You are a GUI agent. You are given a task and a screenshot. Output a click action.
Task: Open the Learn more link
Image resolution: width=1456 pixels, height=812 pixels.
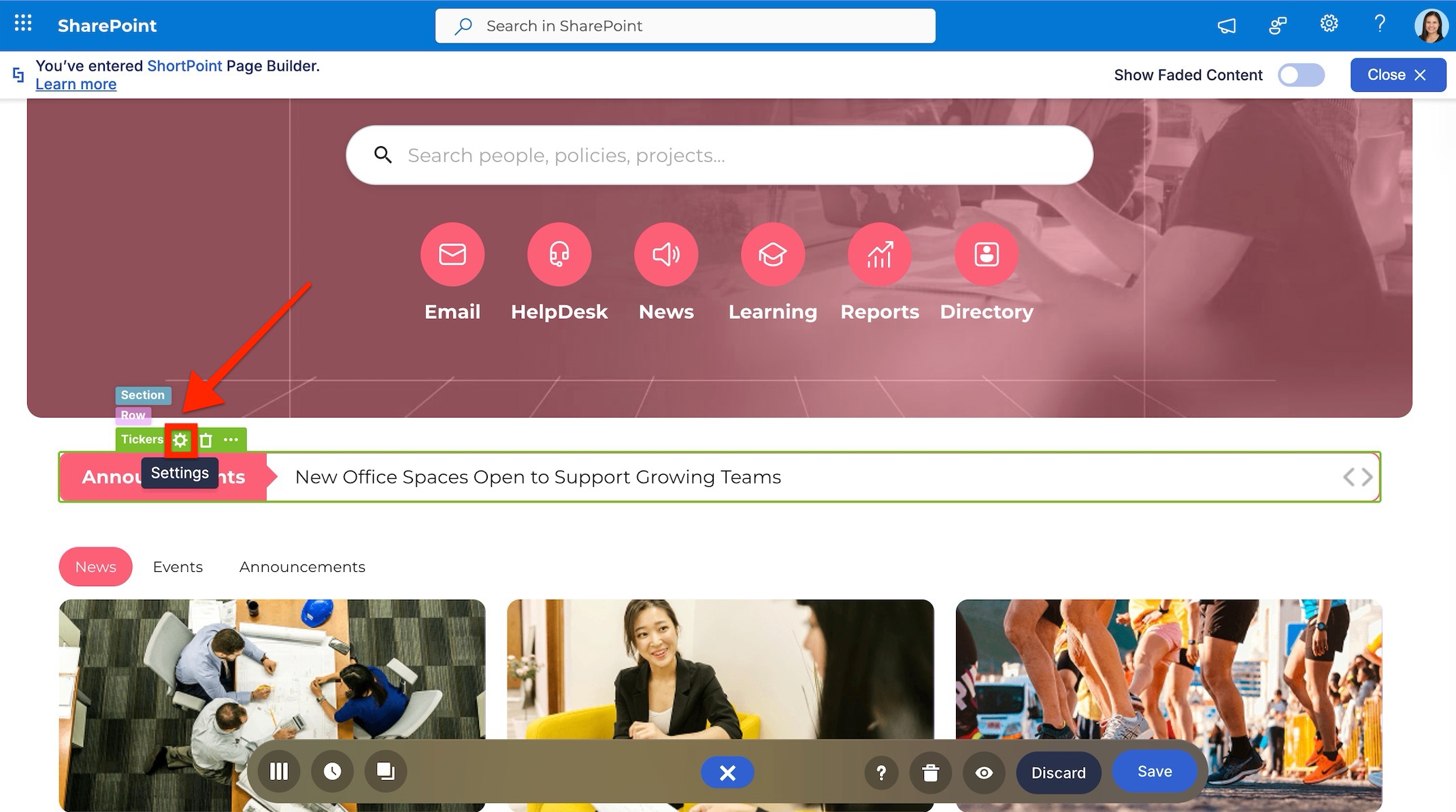(76, 84)
